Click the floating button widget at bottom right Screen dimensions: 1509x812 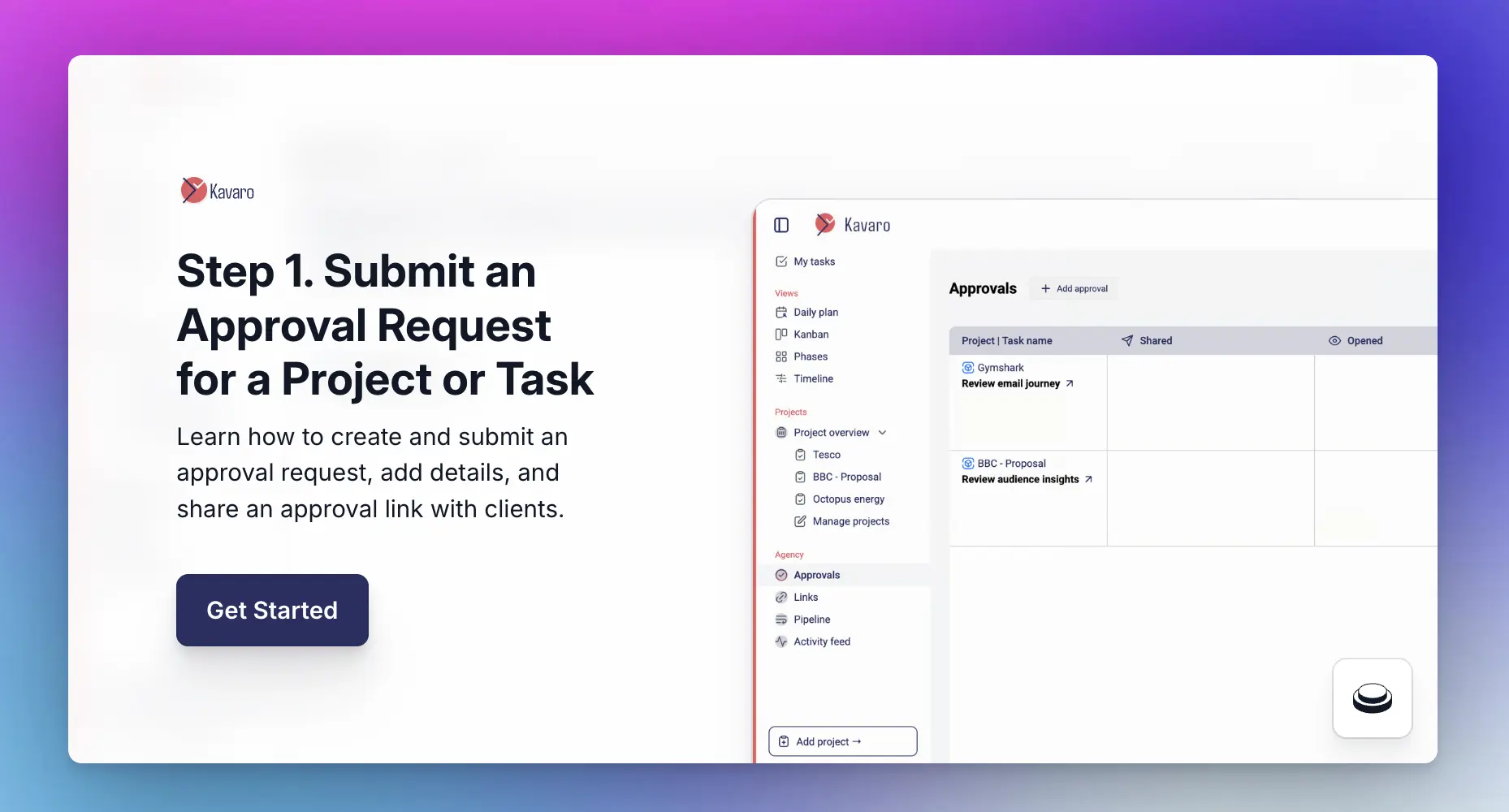pos(1373,698)
